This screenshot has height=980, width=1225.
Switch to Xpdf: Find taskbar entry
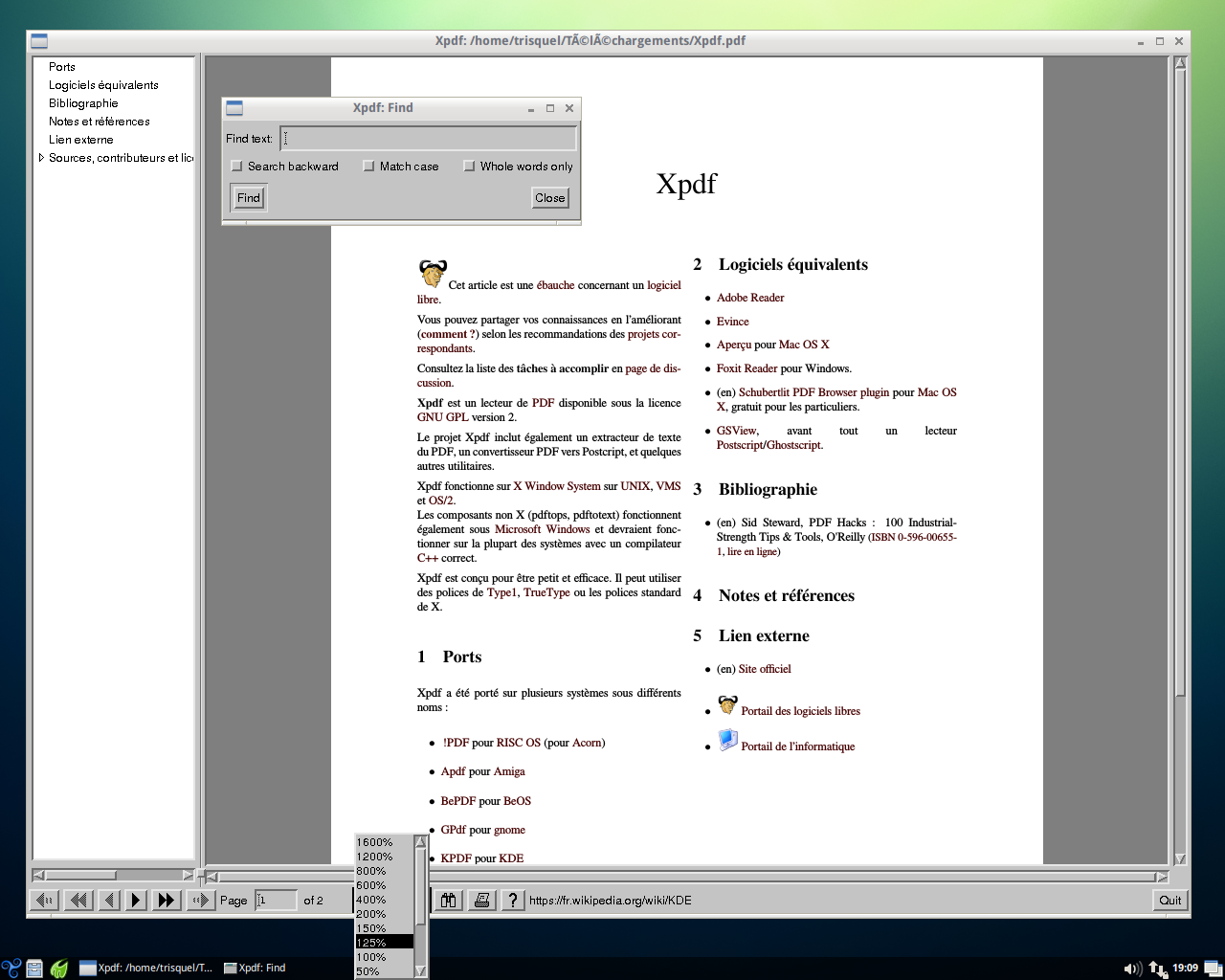click(x=255, y=968)
